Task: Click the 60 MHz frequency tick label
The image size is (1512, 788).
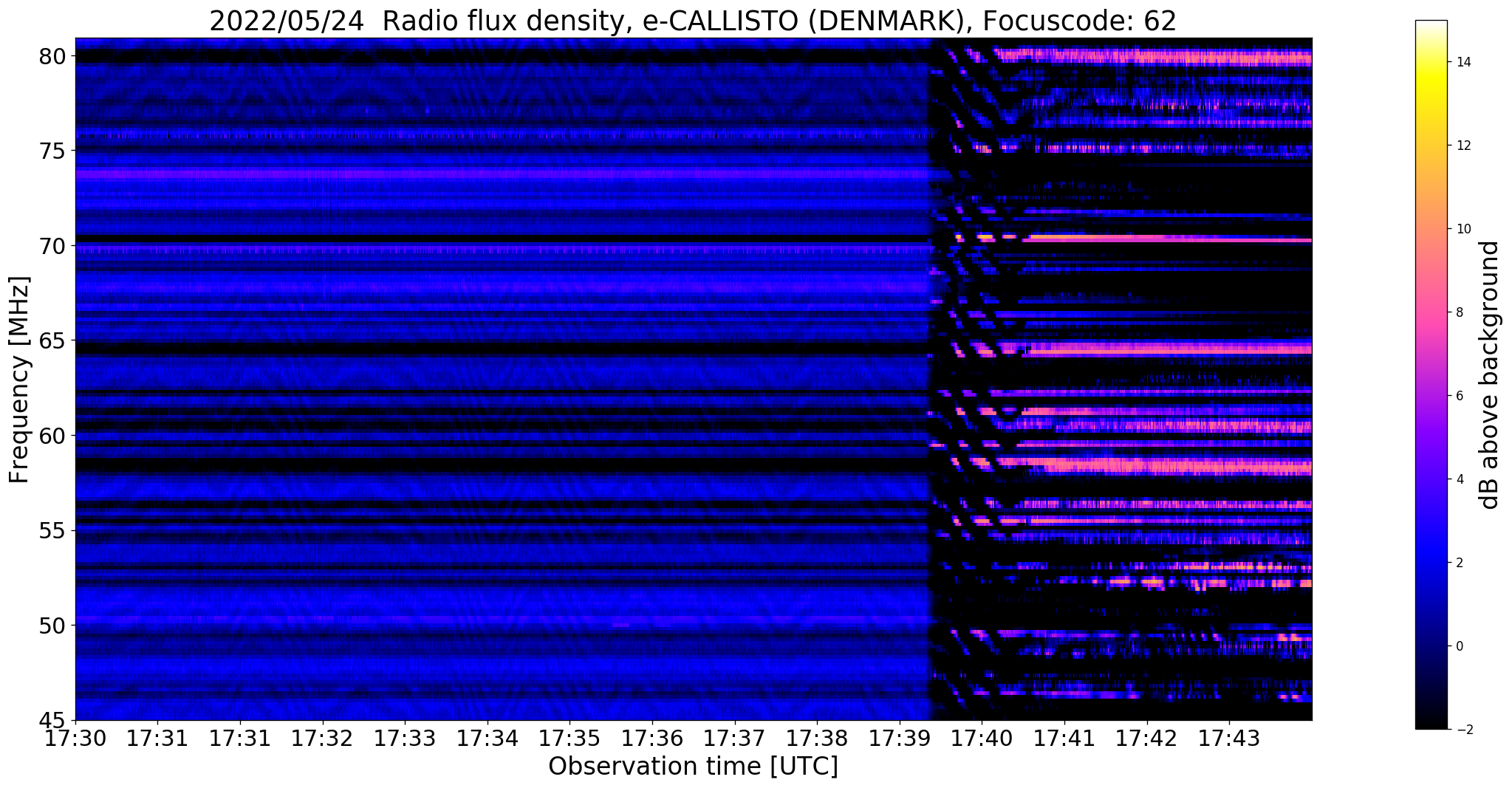Action: (53, 436)
